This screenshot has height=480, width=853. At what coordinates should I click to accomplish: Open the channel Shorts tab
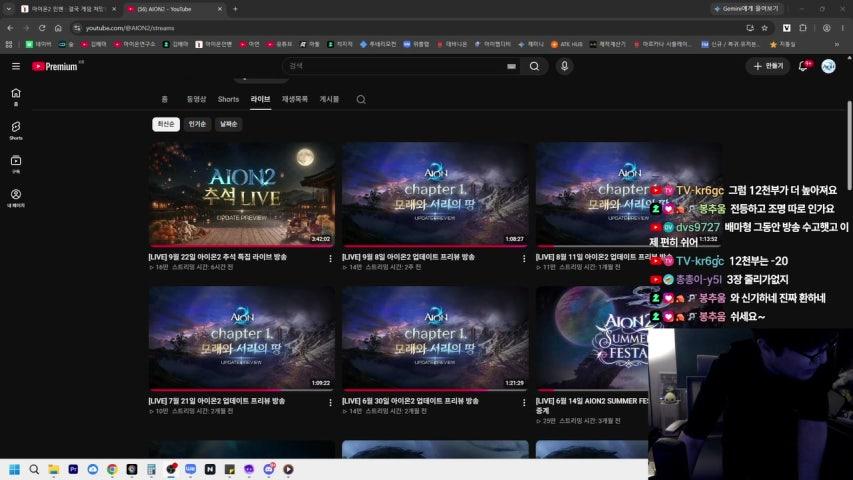(x=228, y=99)
